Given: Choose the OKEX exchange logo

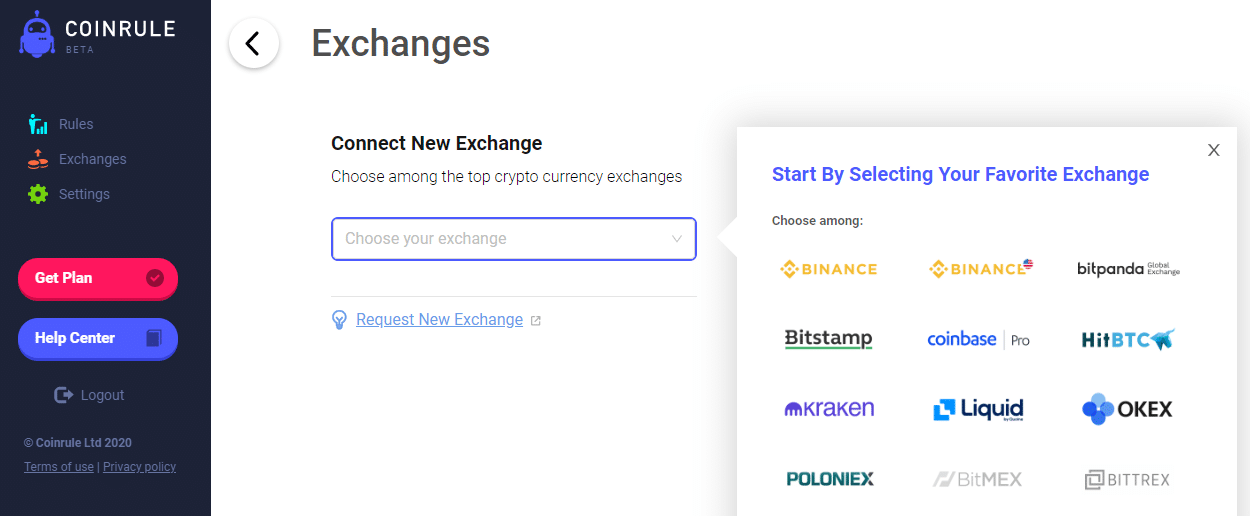Looking at the screenshot, I should 1127,409.
